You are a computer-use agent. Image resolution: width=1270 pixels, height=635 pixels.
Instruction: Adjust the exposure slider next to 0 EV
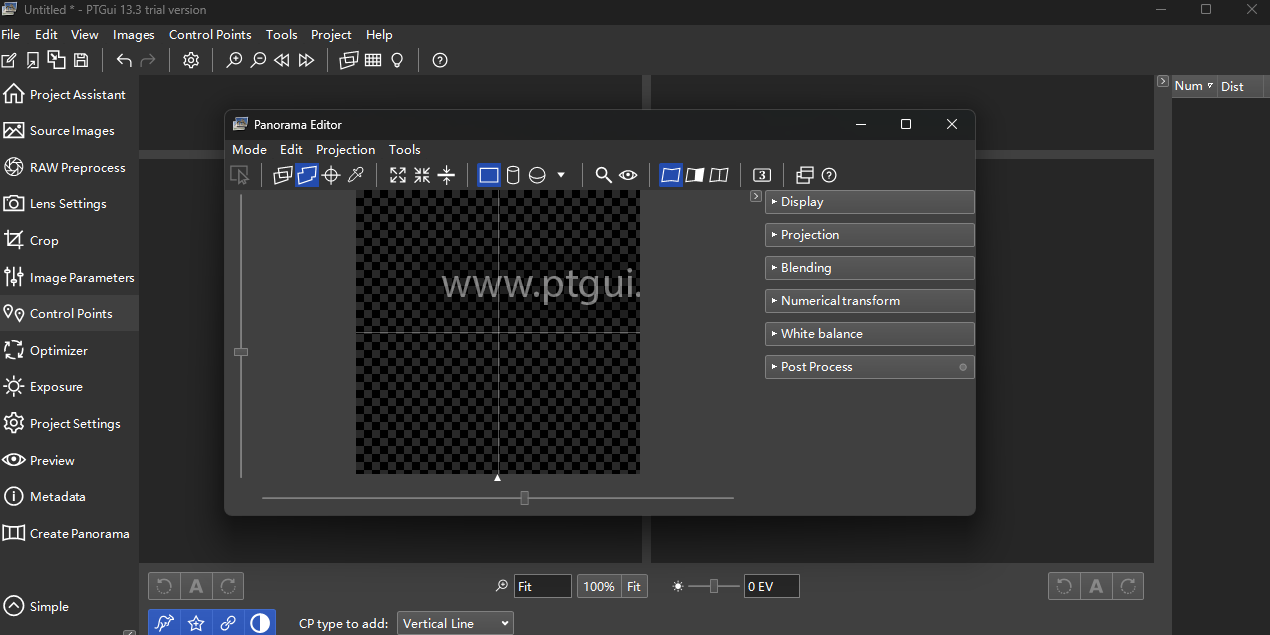pyautogui.click(x=713, y=586)
